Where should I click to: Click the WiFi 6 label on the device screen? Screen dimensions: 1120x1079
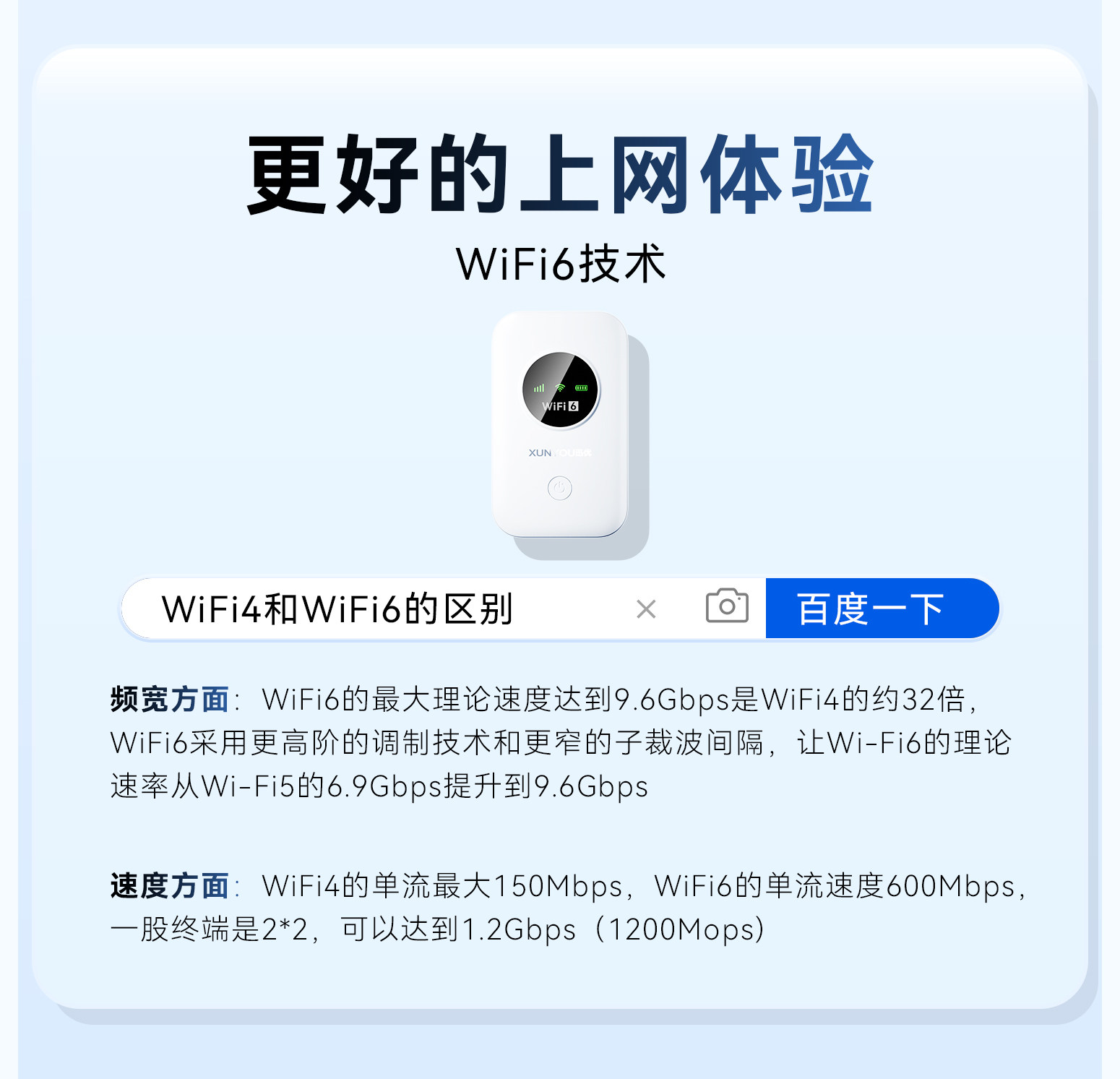tap(560, 406)
